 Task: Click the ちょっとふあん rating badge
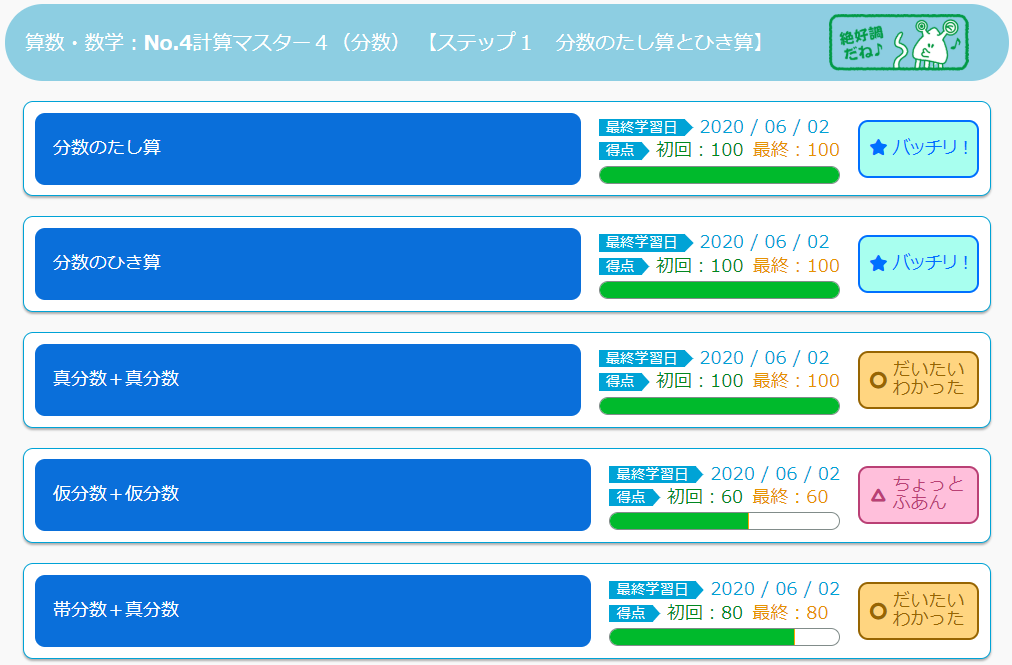pos(918,495)
